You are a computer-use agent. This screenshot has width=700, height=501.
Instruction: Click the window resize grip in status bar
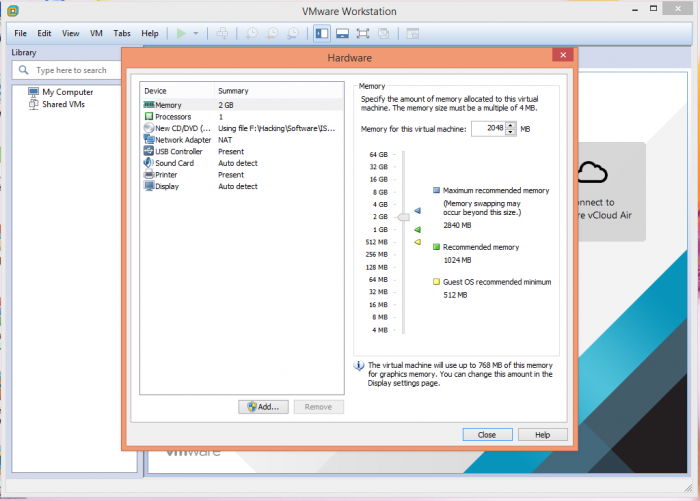[688, 488]
